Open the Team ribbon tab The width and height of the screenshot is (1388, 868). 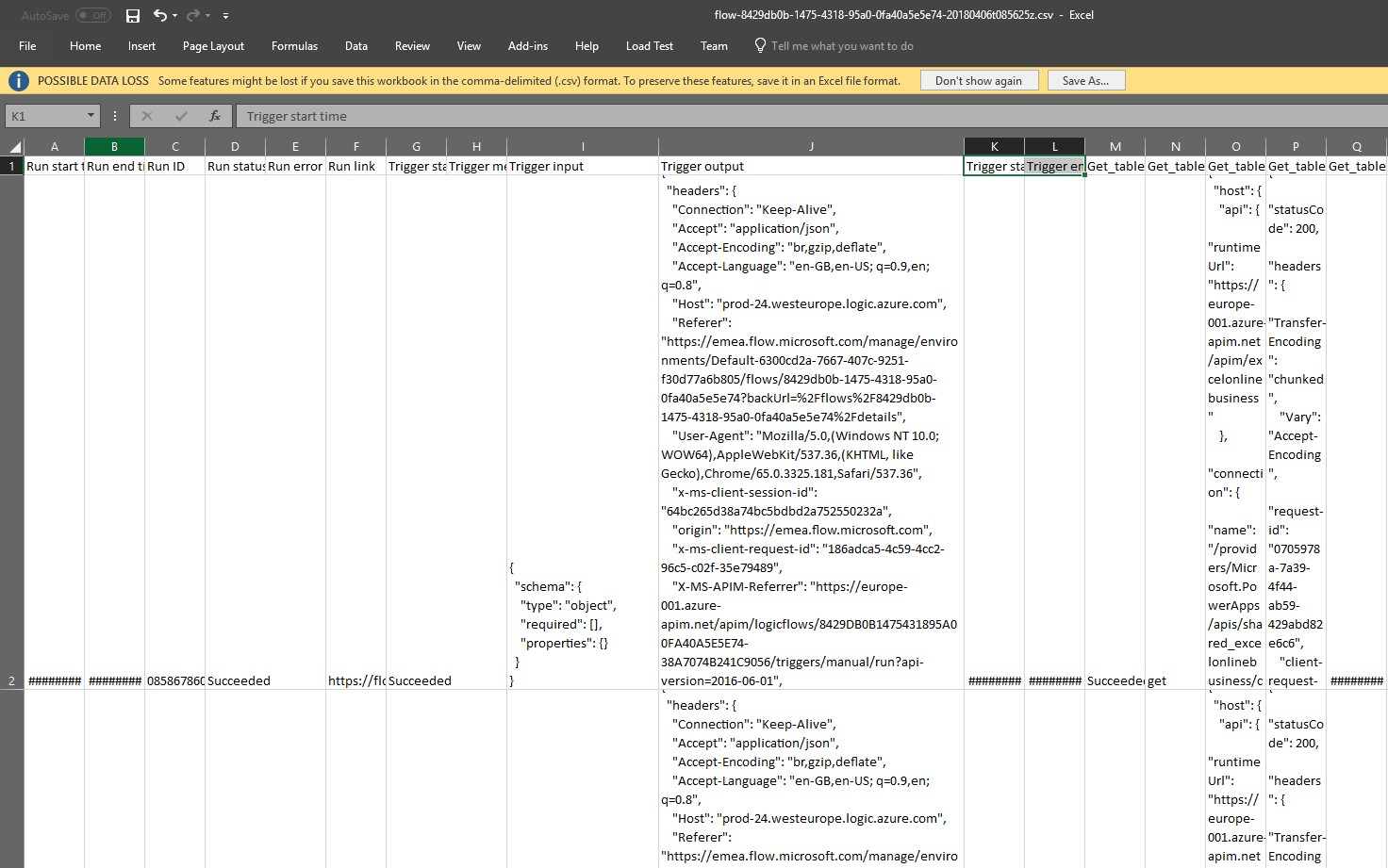click(714, 45)
